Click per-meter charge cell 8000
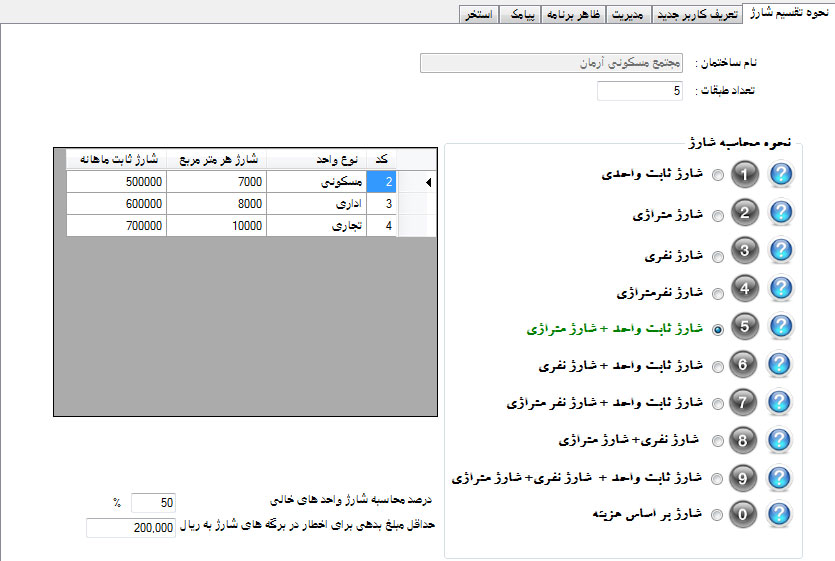Image resolution: width=835 pixels, height=561 pixels. (x=217, y=204)
